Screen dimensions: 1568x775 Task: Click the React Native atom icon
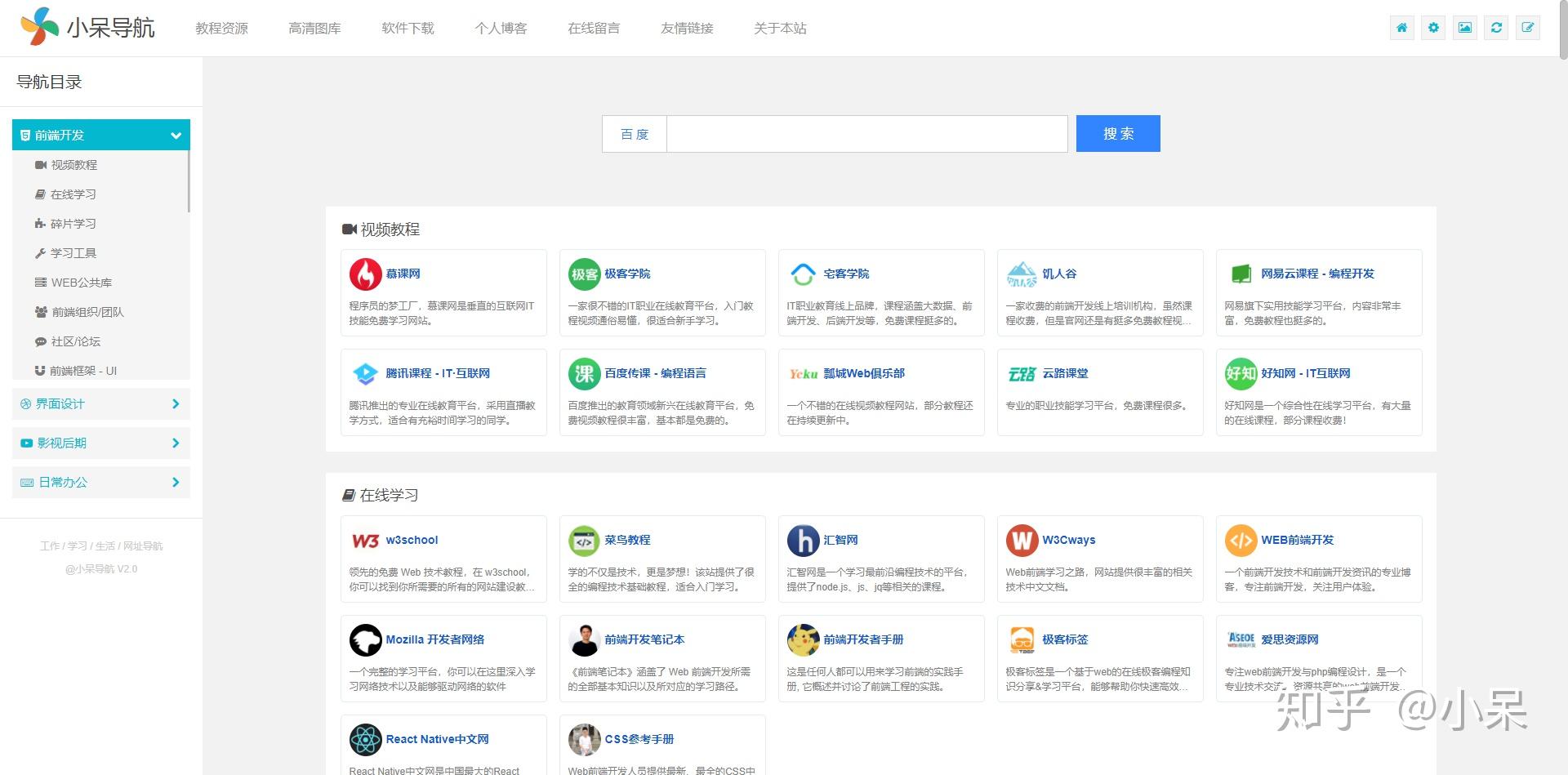point(366,740)
